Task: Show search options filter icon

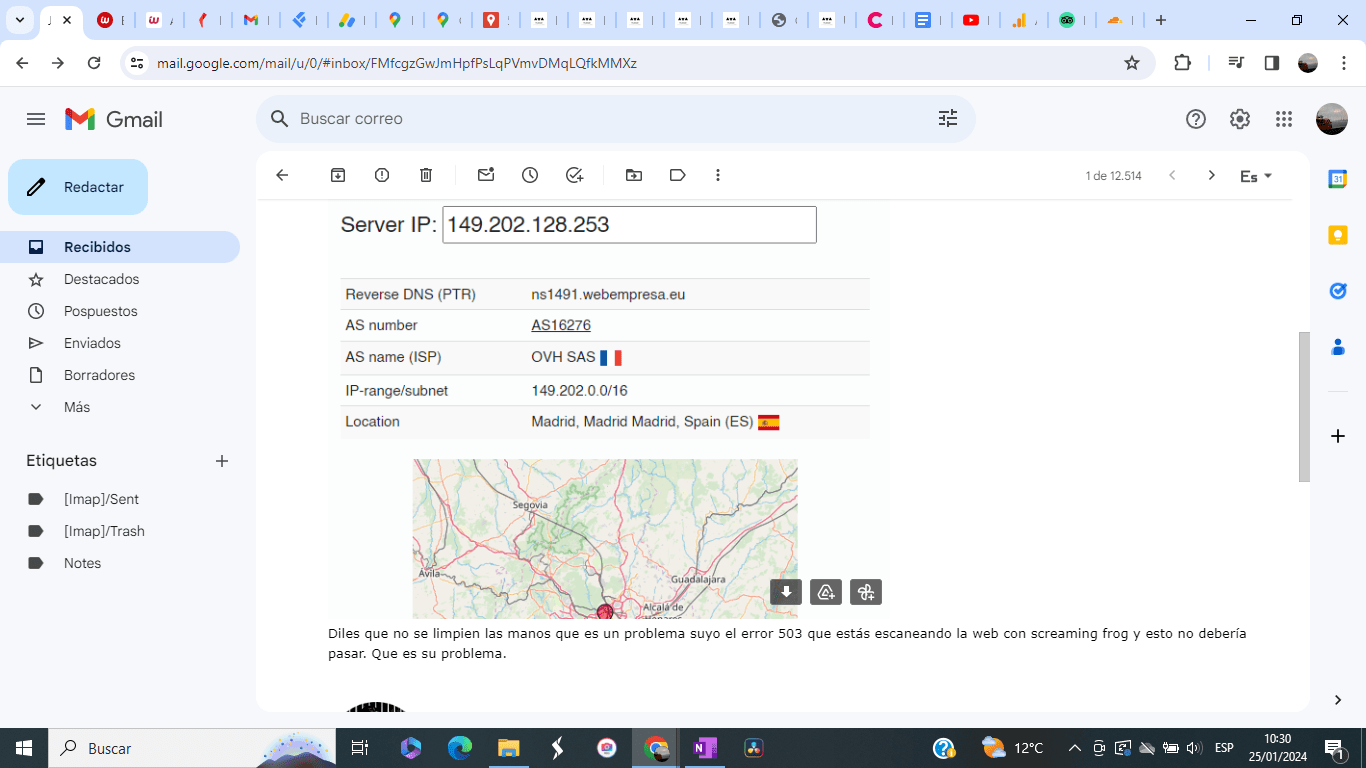Action: pos(948,119)
